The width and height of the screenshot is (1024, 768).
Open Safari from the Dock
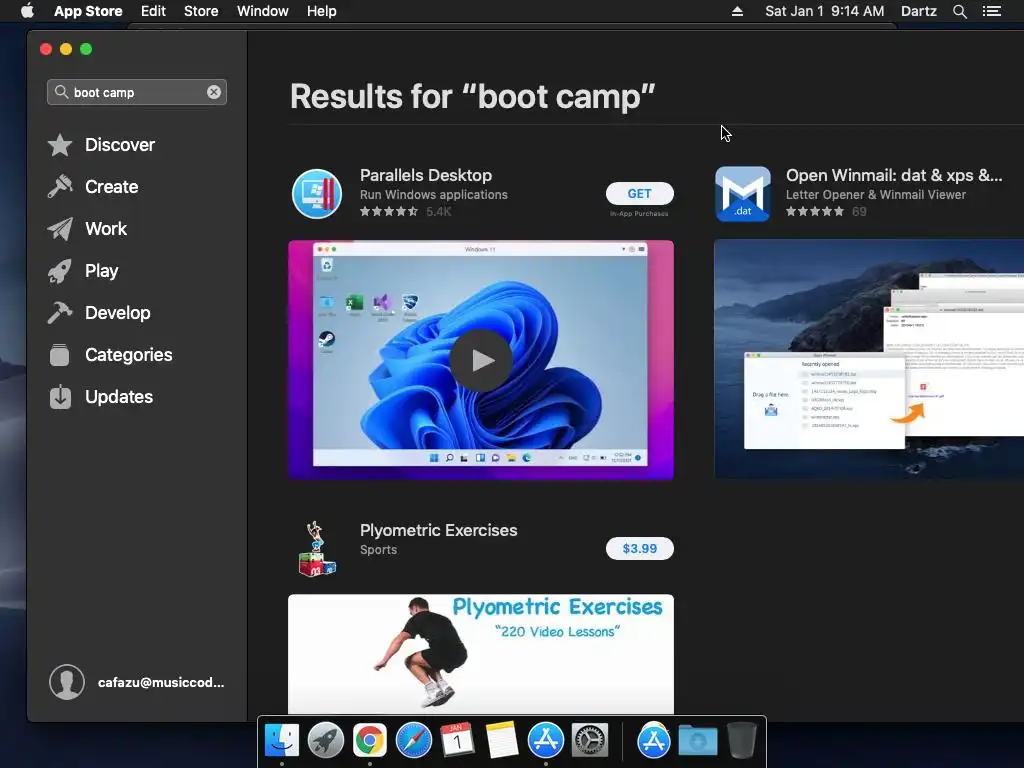coord(413,741)
